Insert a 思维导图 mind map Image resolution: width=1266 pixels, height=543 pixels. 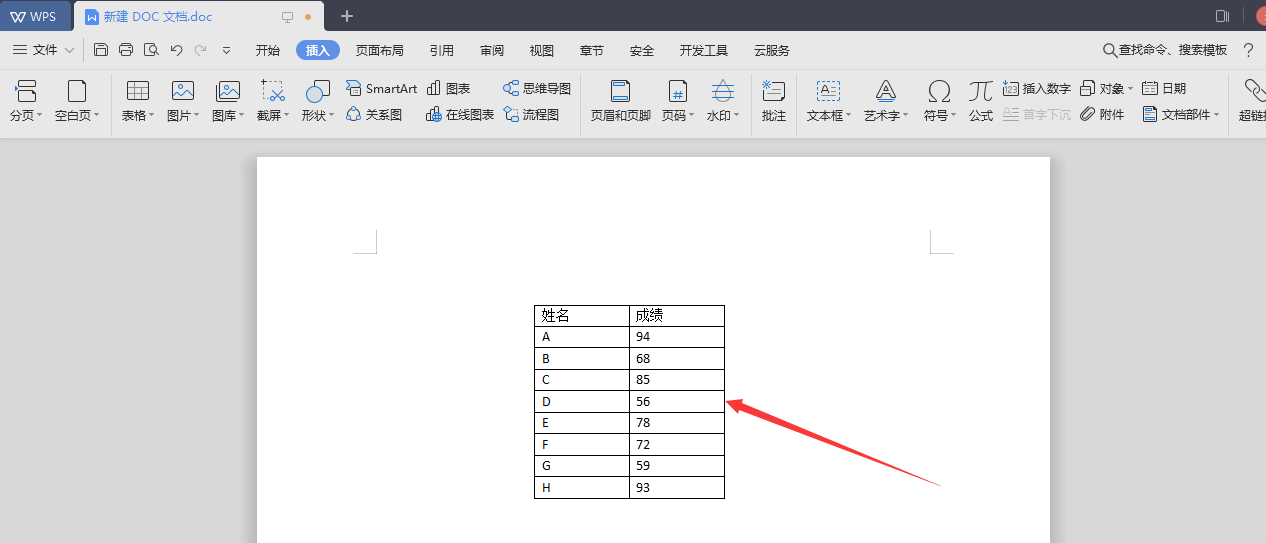537,89
